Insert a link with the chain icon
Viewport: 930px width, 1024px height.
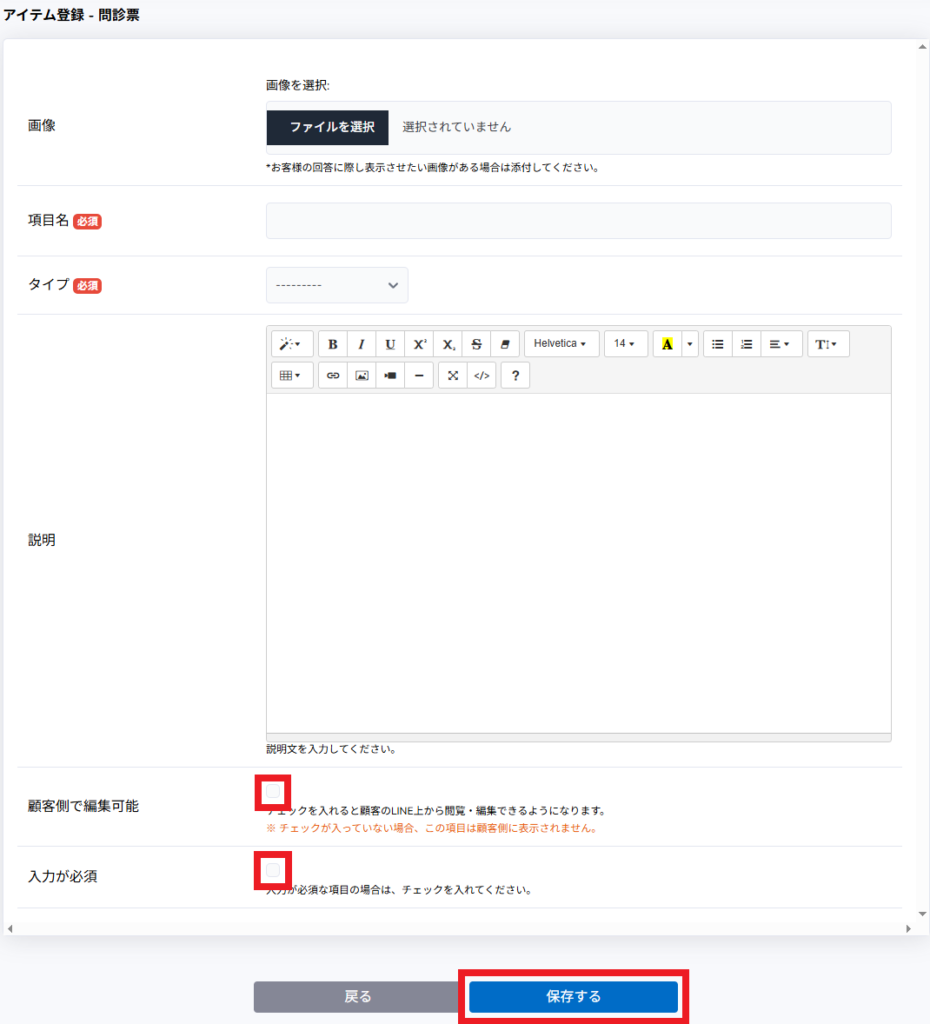[x=333, y=375]
